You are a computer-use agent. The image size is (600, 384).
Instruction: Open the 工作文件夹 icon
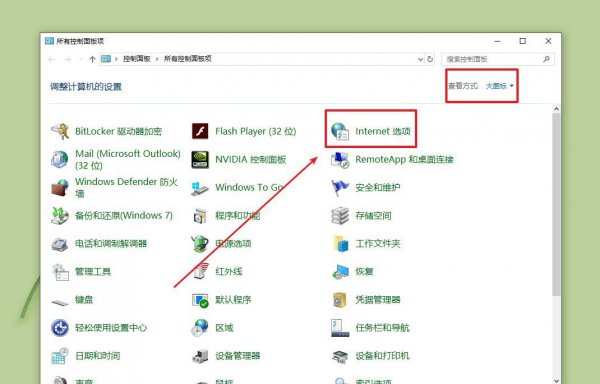tap(340, 244)
